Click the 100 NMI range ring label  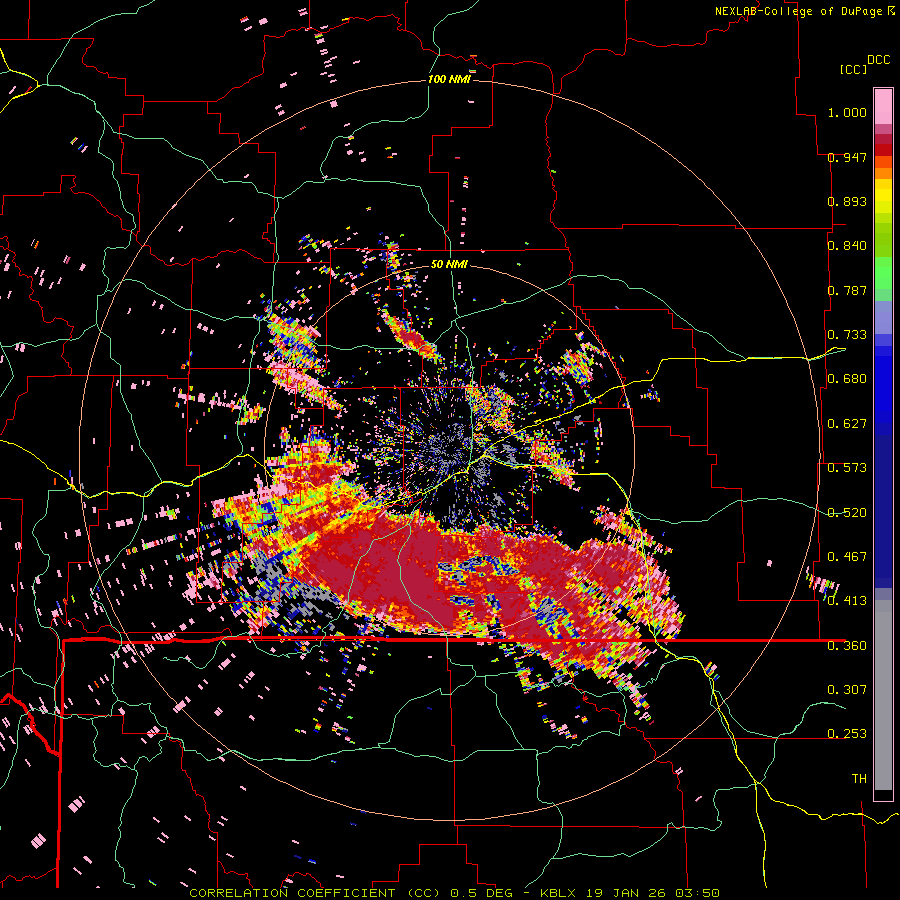(449, 79)
